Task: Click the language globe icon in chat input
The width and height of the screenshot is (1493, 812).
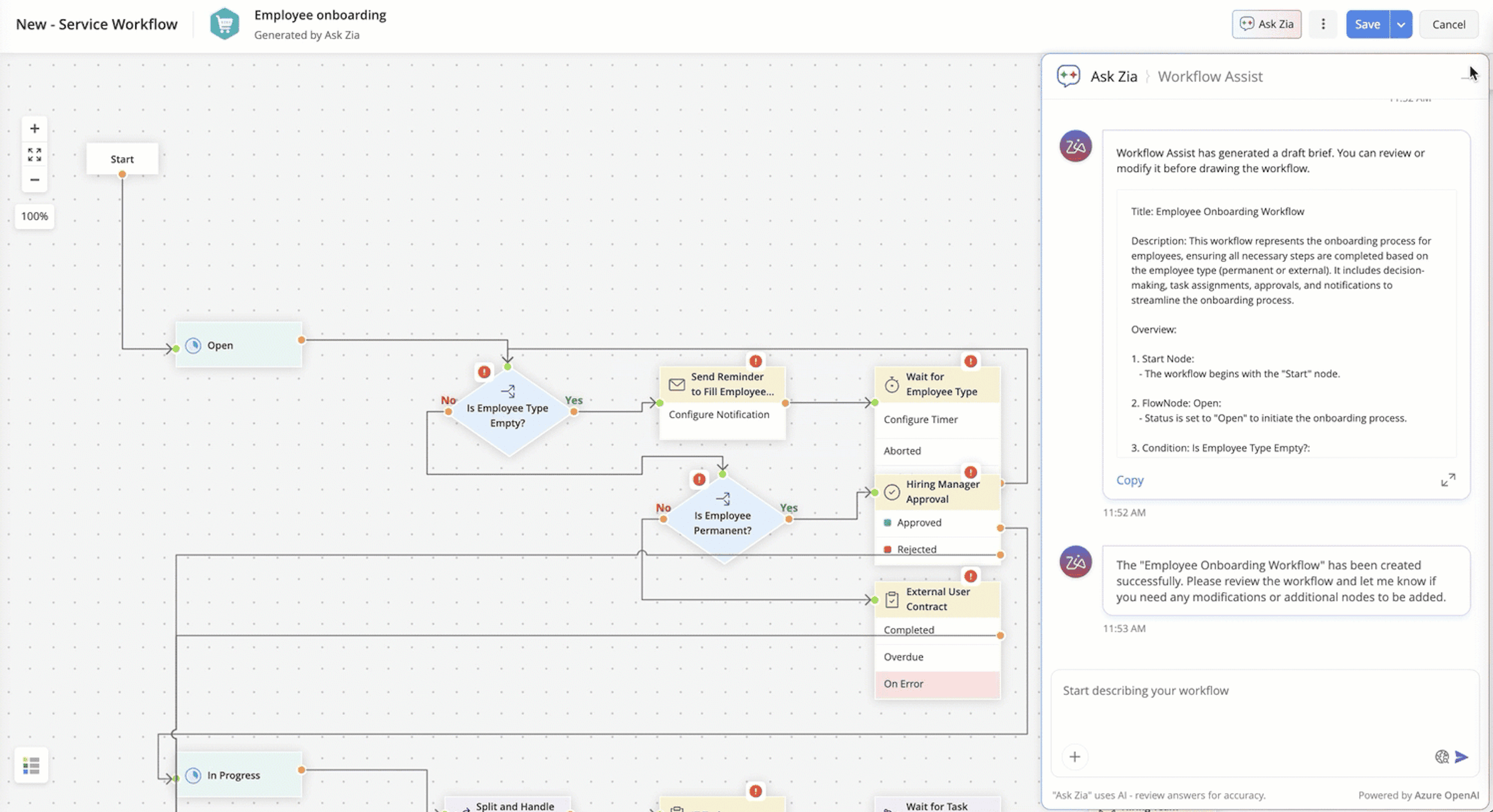Action: pos(1442,756)
